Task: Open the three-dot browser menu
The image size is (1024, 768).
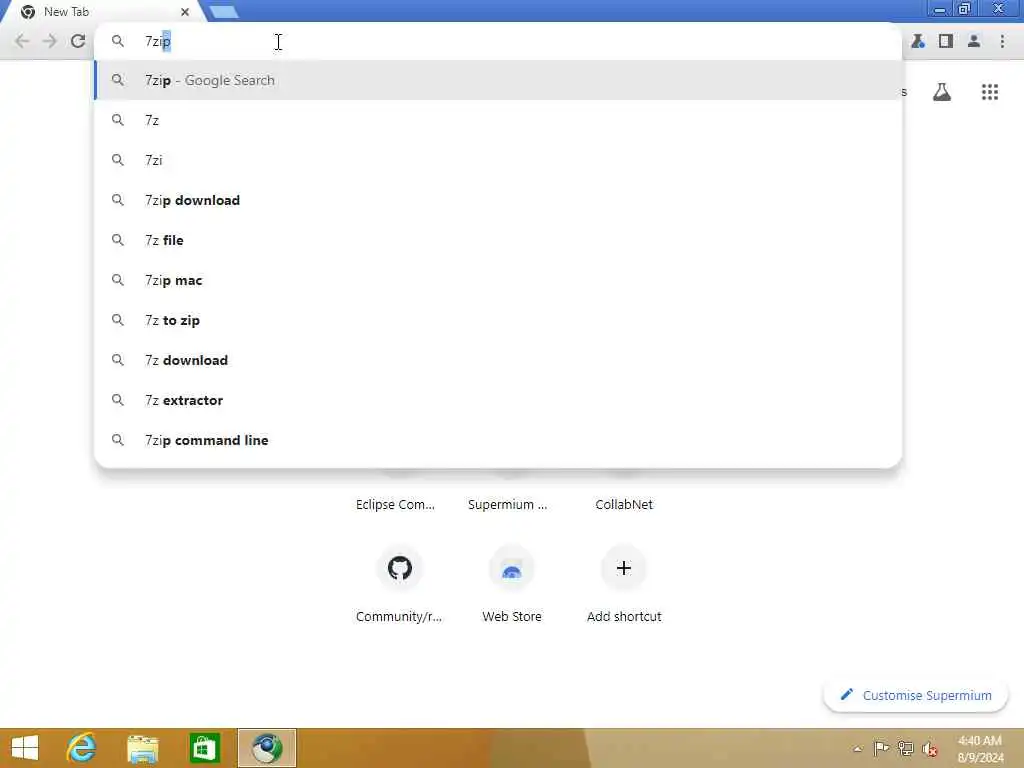Action: [x=1002, y=41]
